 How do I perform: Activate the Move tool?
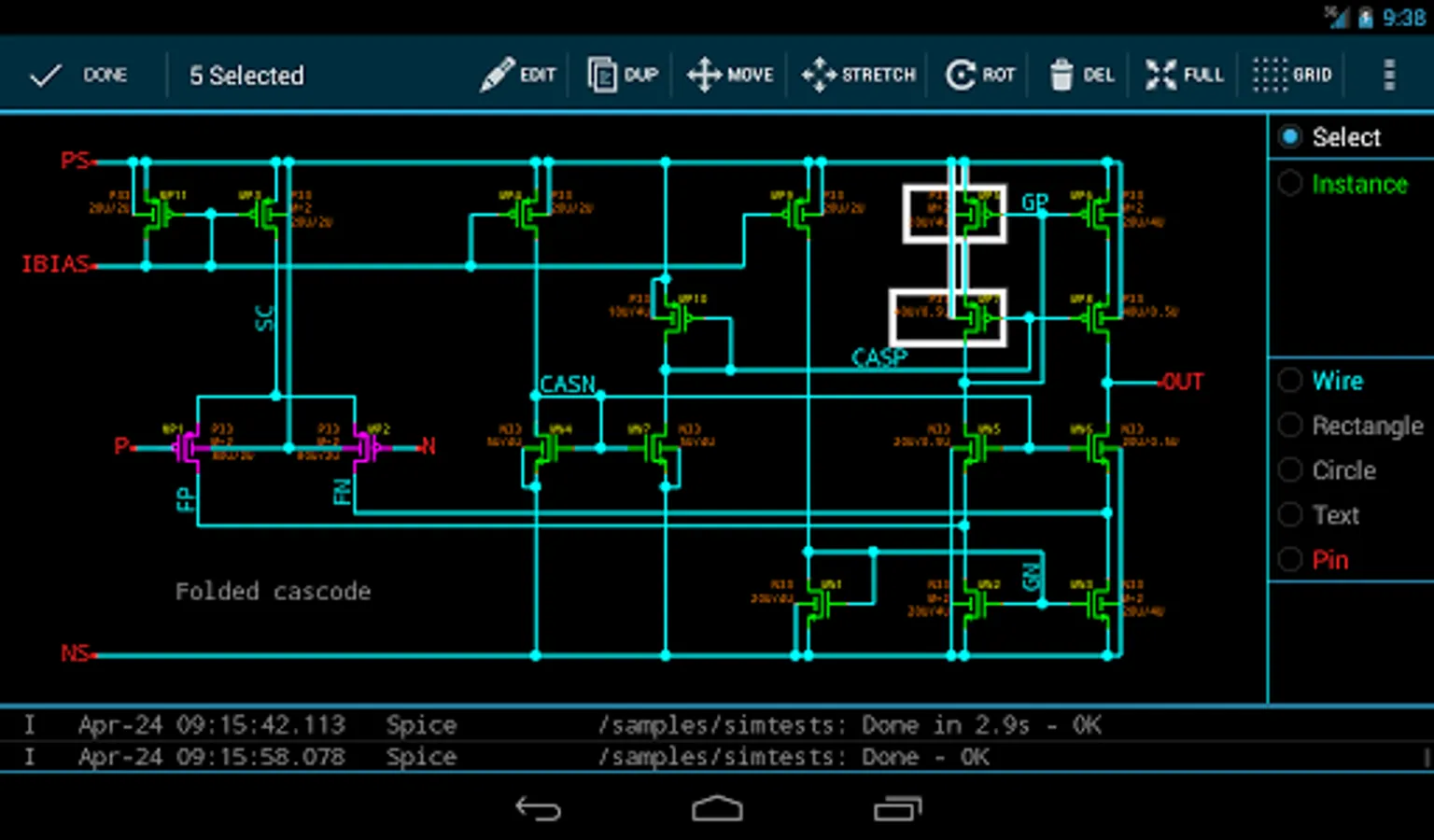point(730,75)
